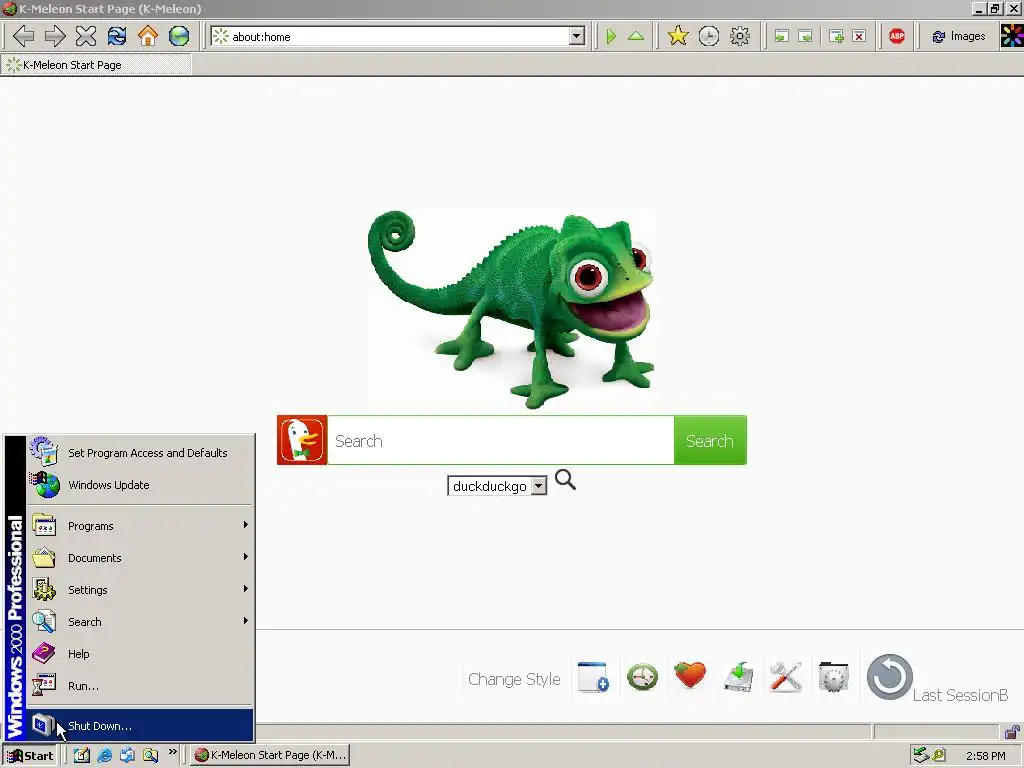Click the folder with gear settings icon
This screenshot has height=768, width=1024.
tap(833, 677)
